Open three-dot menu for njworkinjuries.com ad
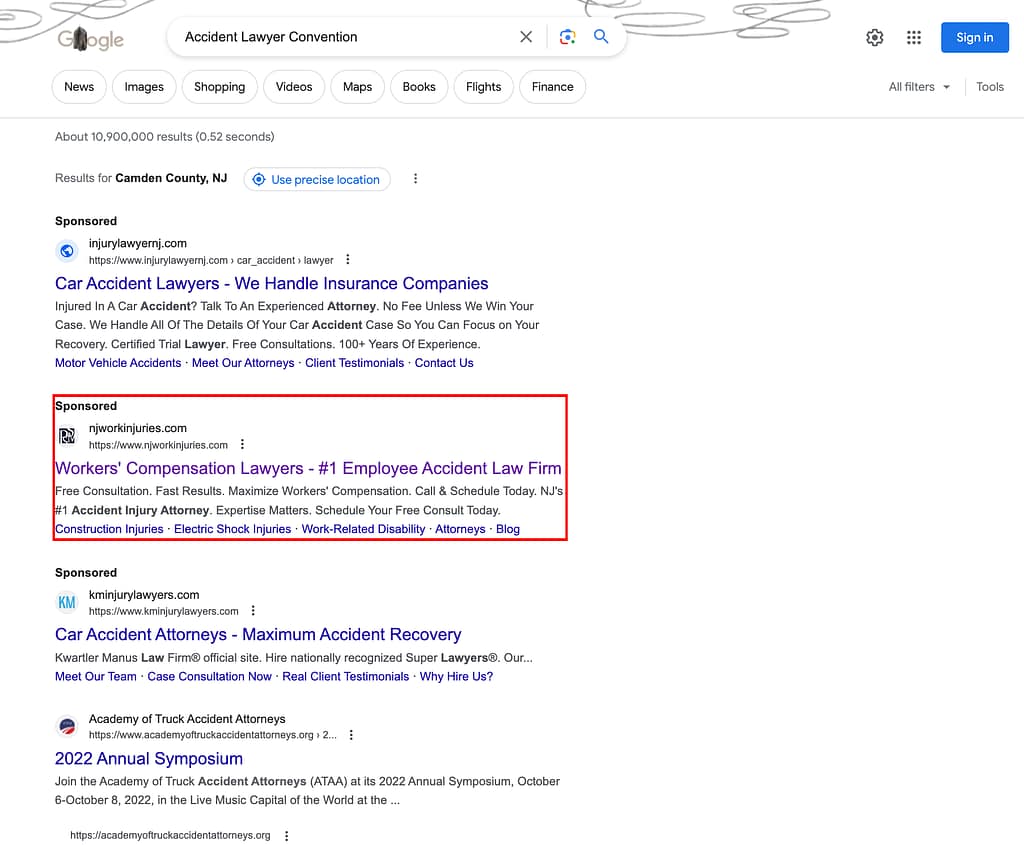 242,445
